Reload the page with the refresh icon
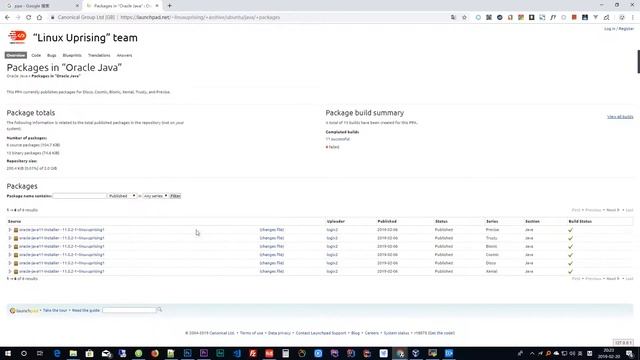The image size is (640, 360). point(29,18)
